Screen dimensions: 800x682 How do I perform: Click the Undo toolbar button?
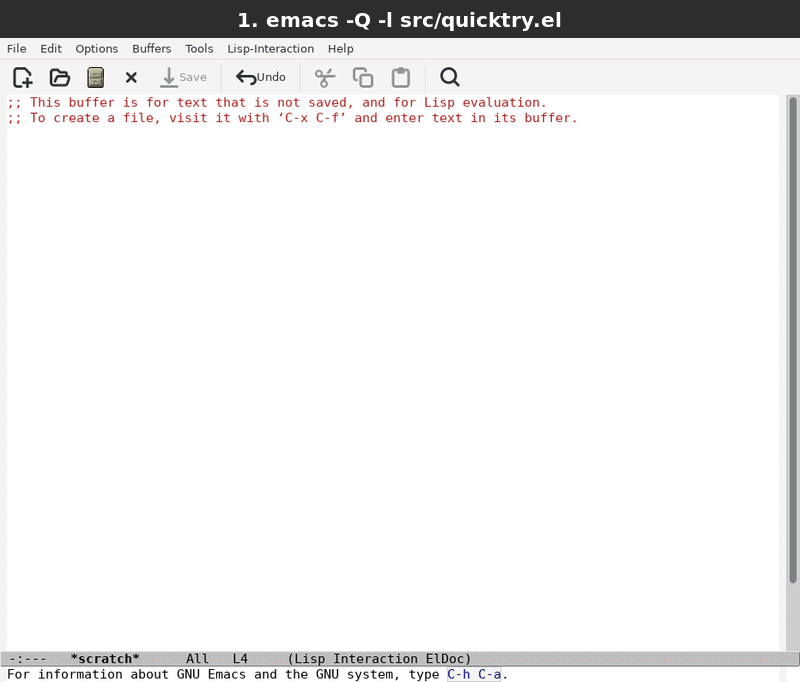pyautogui.click(x=261, y=78)
